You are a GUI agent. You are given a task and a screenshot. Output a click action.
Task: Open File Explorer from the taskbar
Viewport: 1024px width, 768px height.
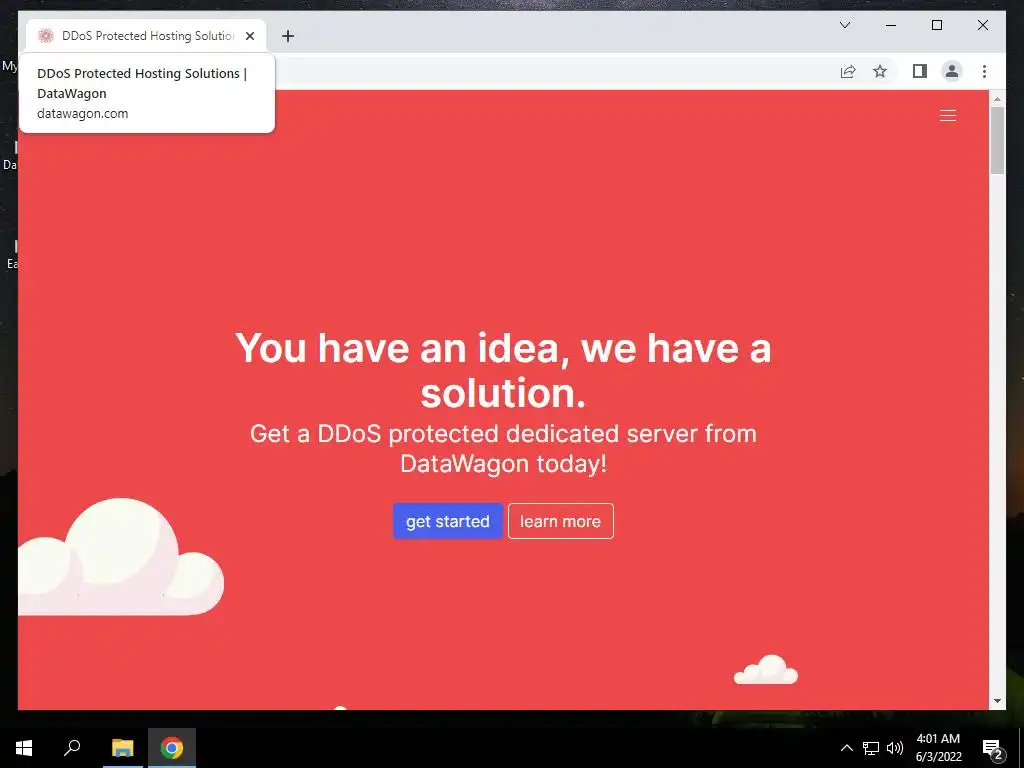coord(122,748)
